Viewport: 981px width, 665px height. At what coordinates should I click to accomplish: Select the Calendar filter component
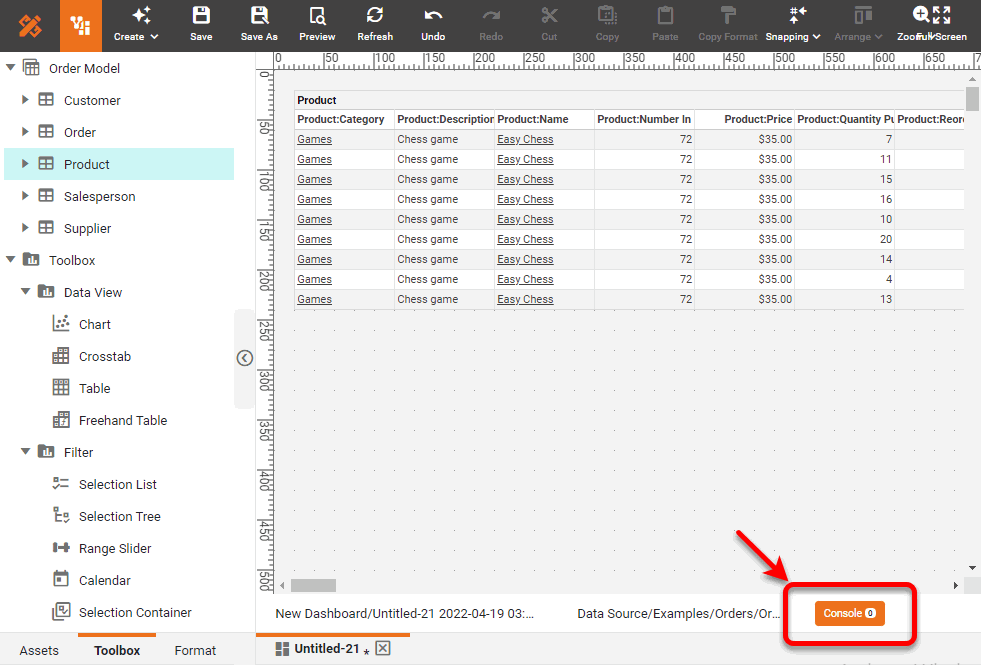[104, 580]
